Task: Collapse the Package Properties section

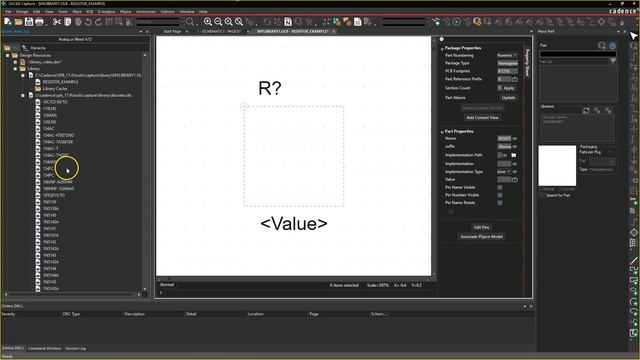Action: (442, 48)
